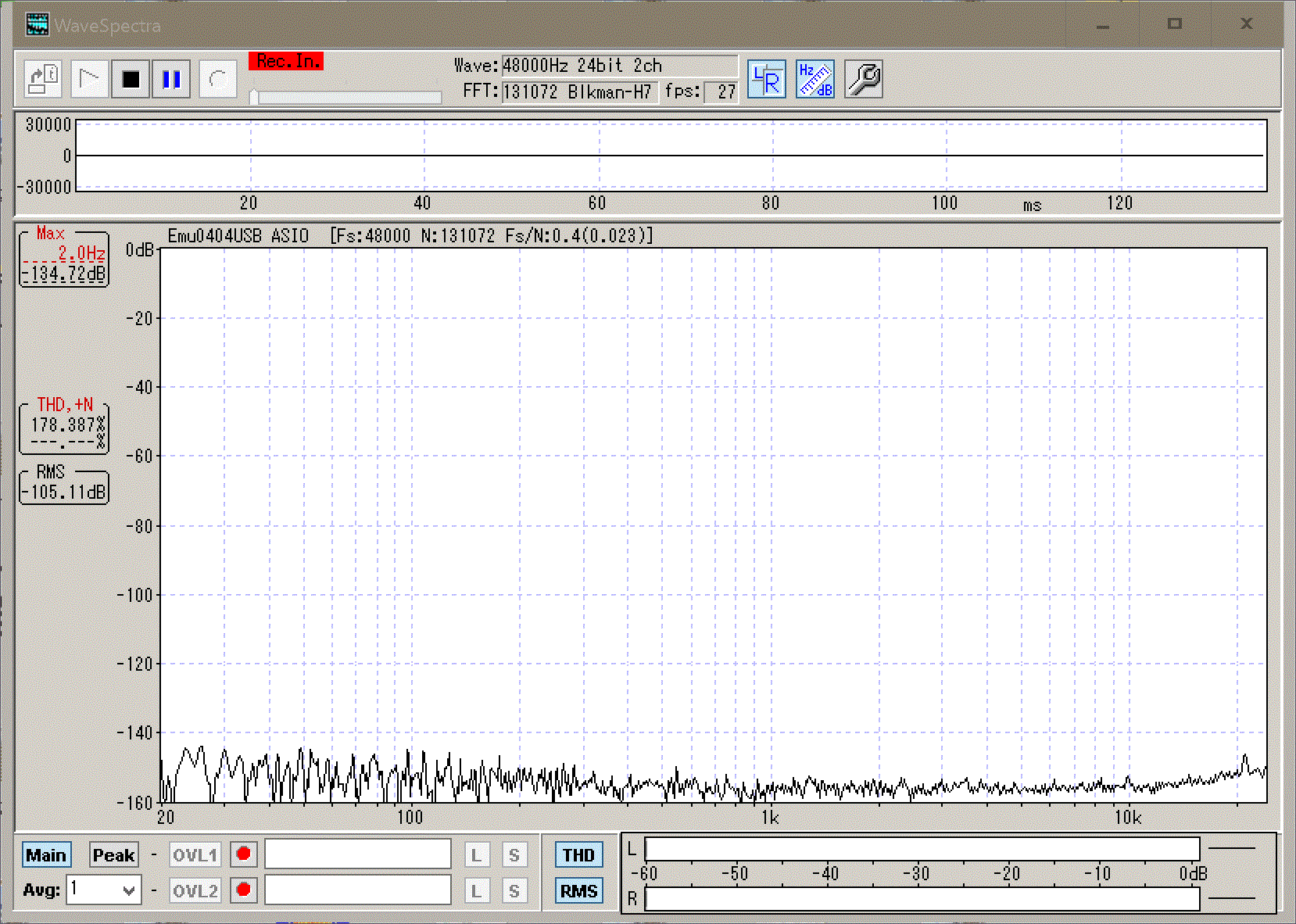Click the Emu0404USB ASIO device label

point(238,236)
